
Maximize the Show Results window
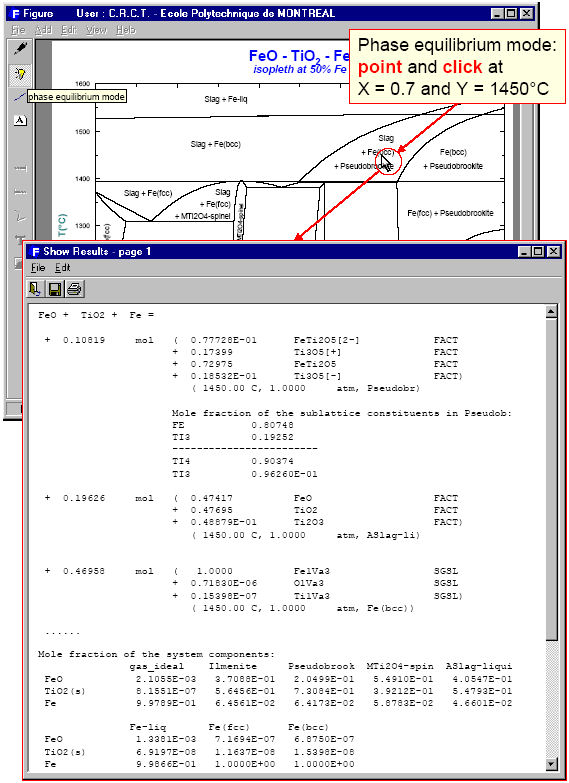click(537, 252)
